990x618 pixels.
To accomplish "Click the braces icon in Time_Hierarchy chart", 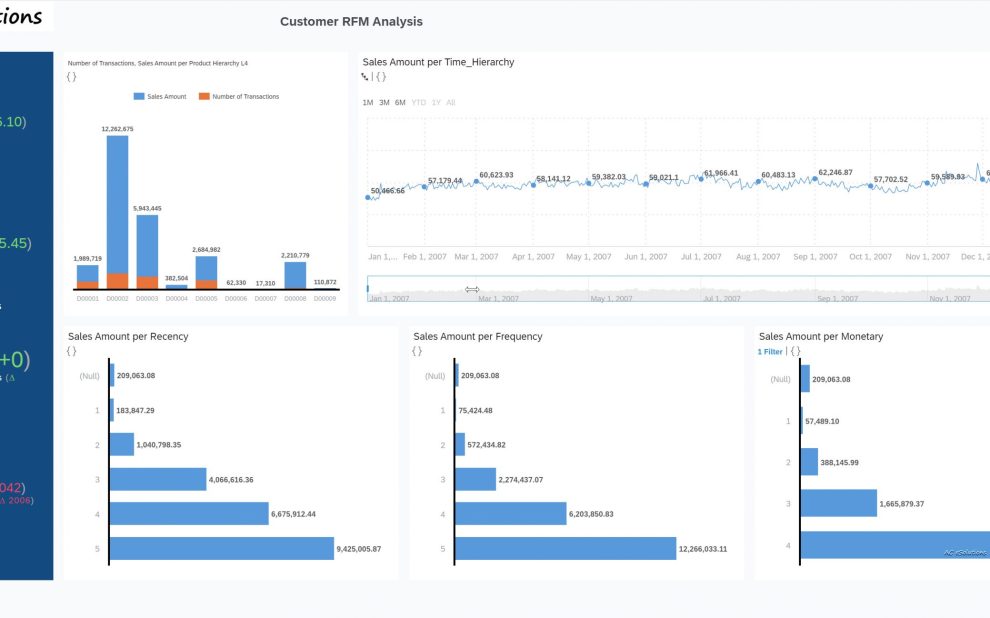I will coord(381,76).
